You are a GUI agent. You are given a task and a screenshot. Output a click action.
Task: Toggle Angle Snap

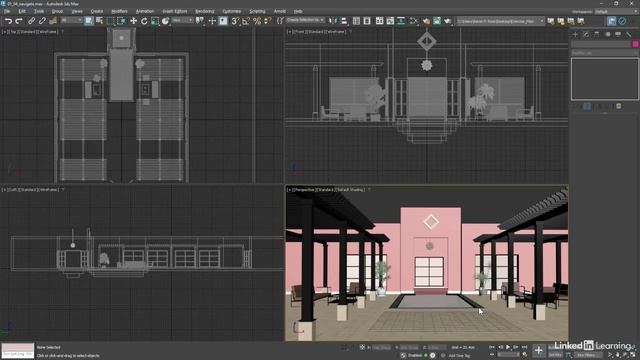point(246,21)
